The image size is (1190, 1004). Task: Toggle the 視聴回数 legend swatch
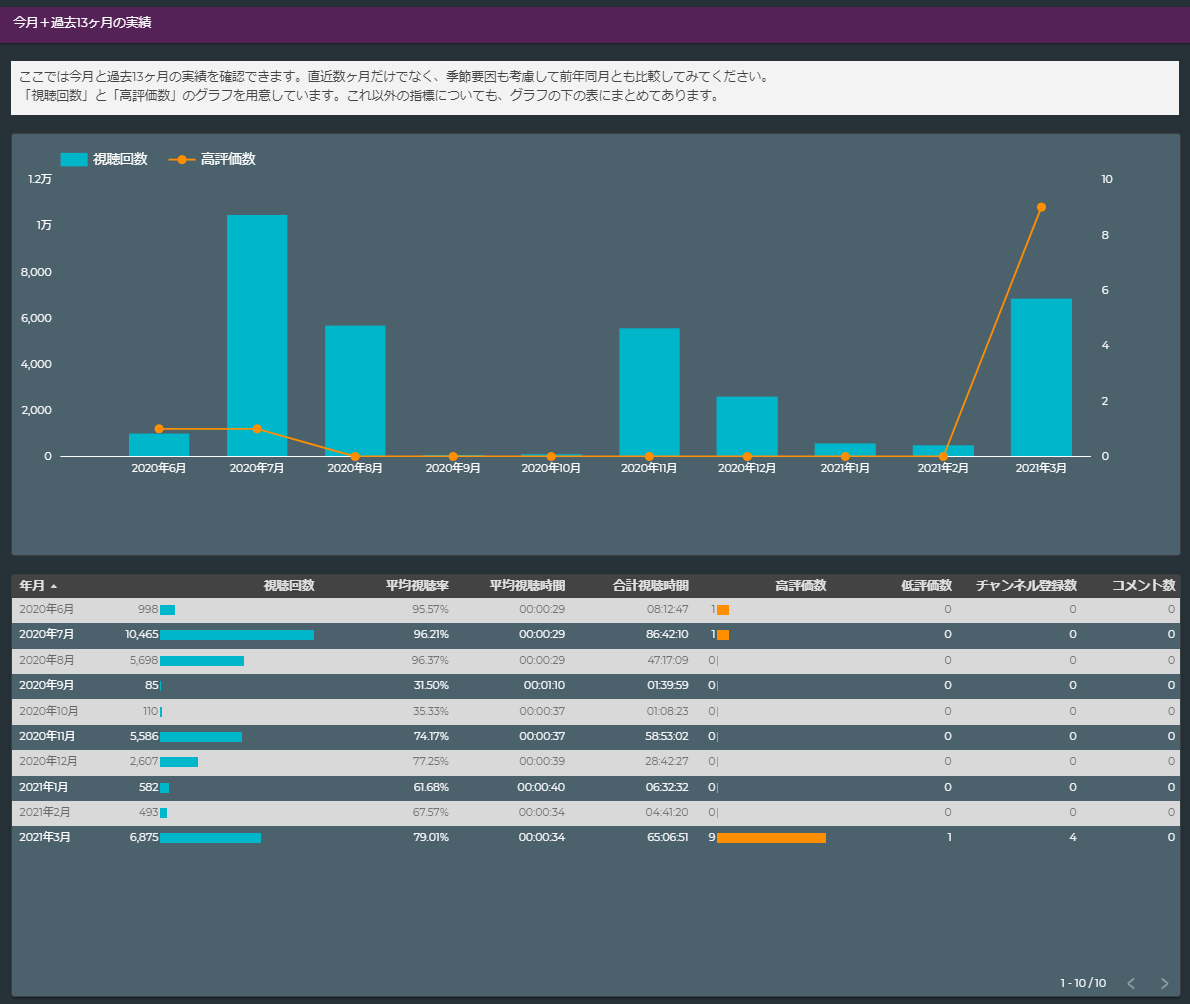click(74, 159)
